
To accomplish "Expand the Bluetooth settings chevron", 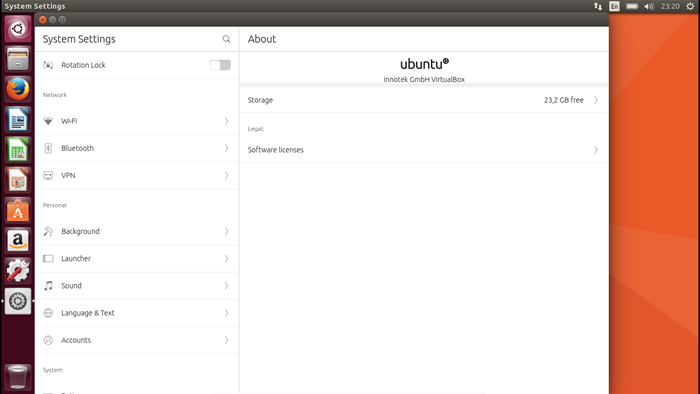I will [x=226, y=148].
